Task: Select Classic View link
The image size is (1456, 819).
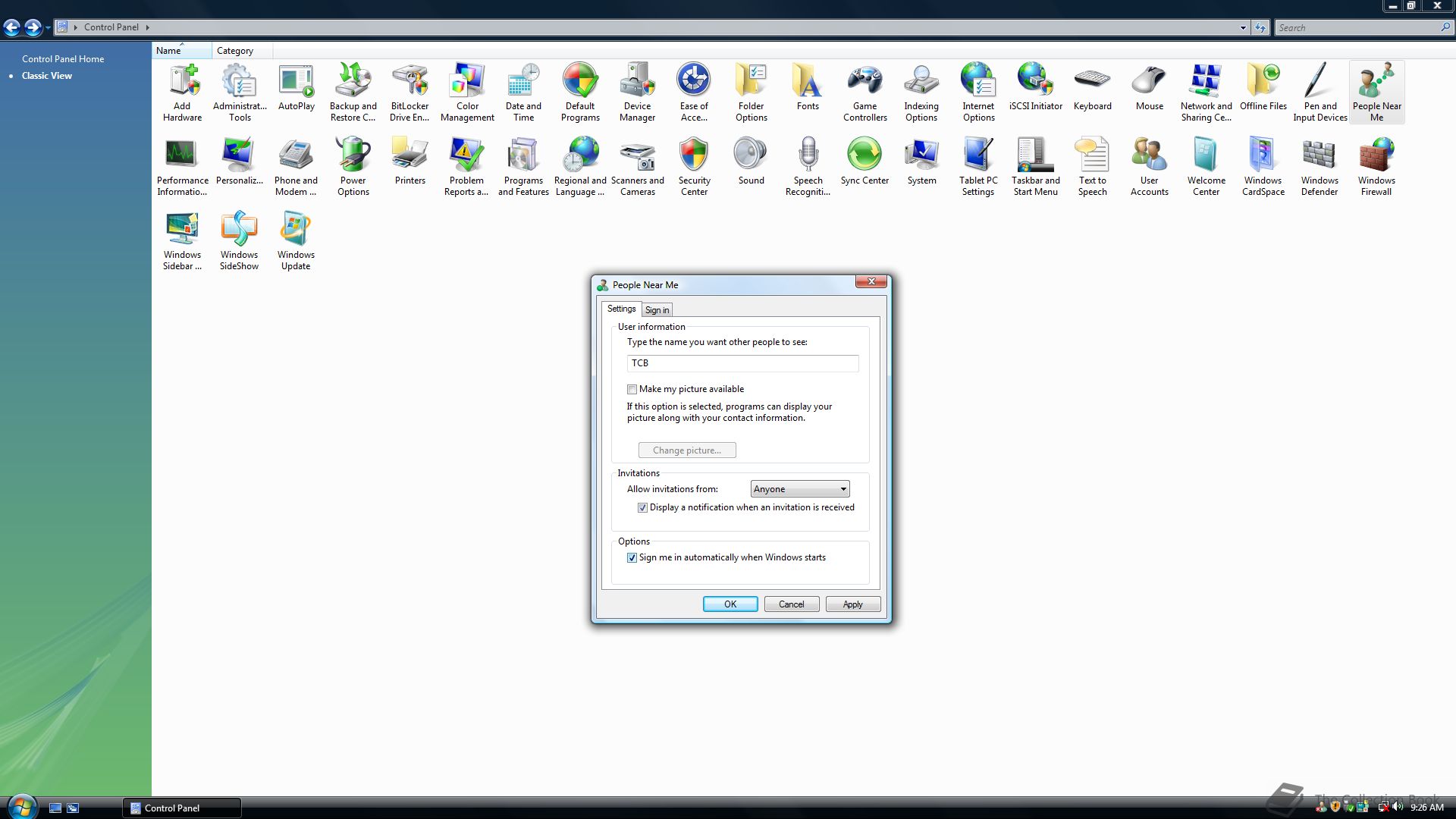Action: (x=47, y=75)
